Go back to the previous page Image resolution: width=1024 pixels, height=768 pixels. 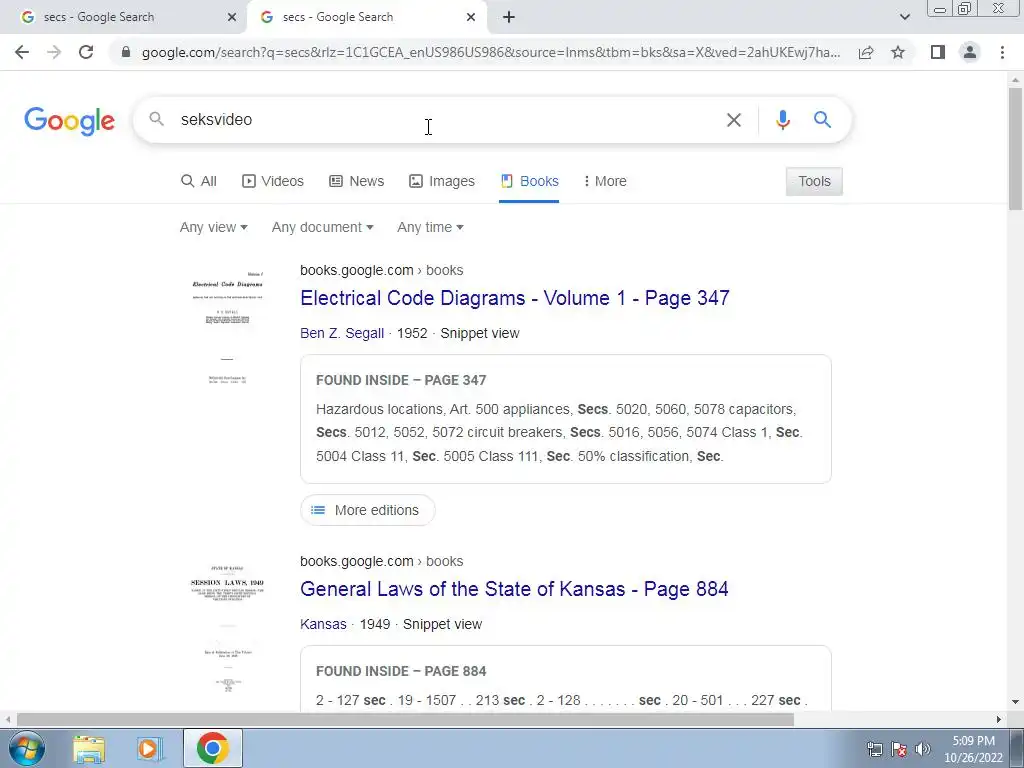(22, 52)
